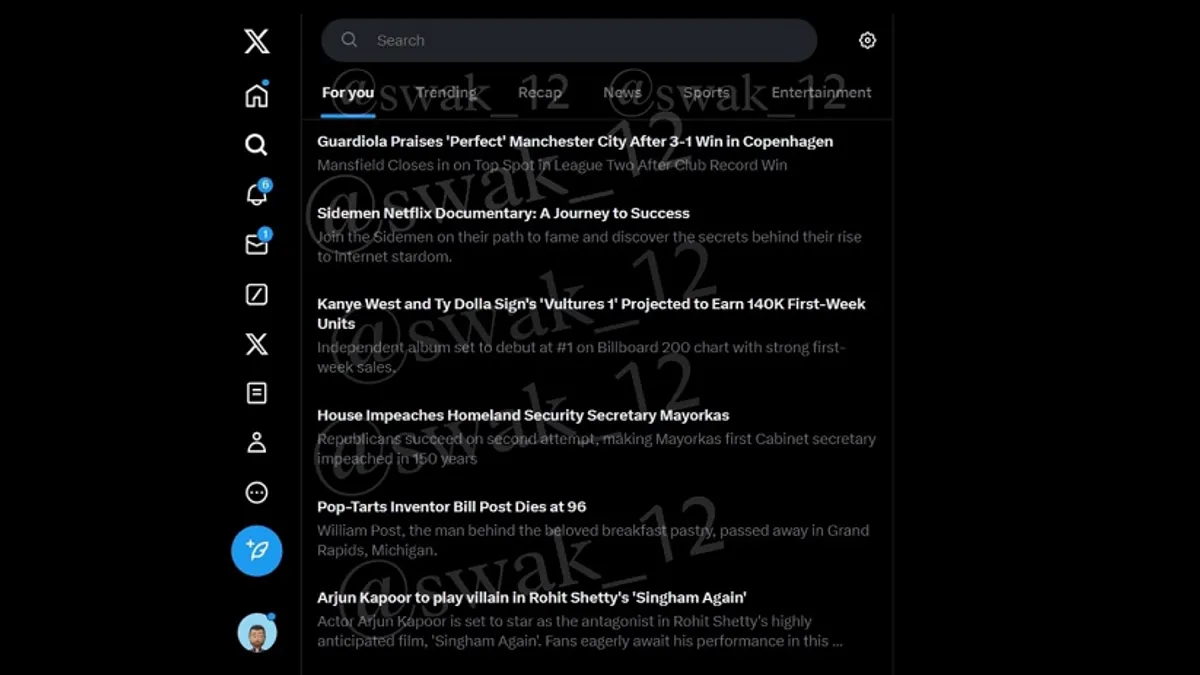Open More circle-dots menu
1200x675 pixels.
(257, 493)
